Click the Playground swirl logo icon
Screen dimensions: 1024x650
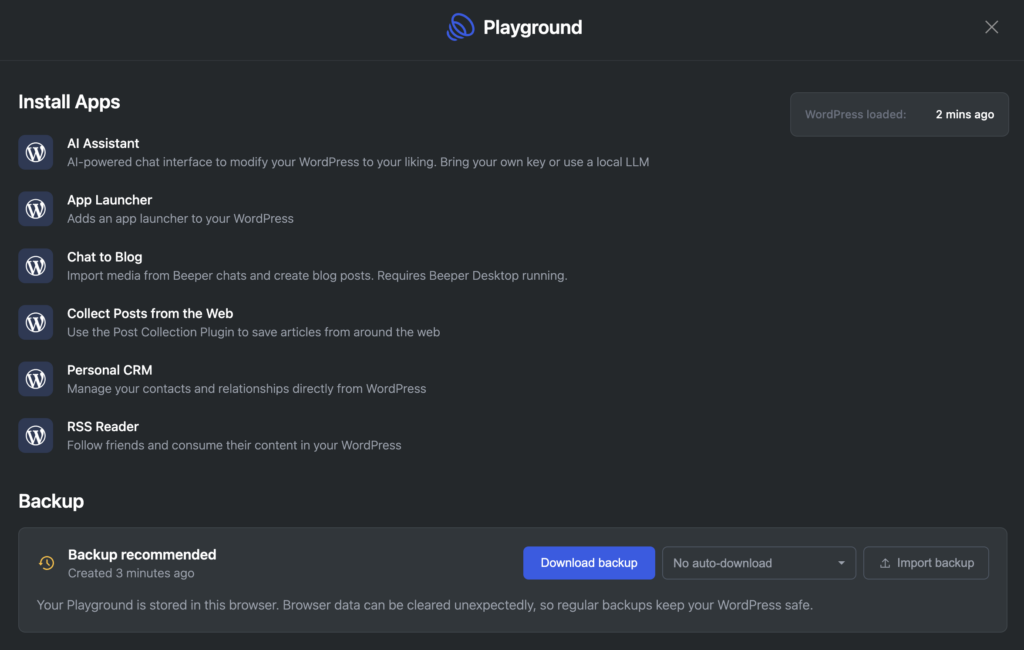tap(460, 27)
